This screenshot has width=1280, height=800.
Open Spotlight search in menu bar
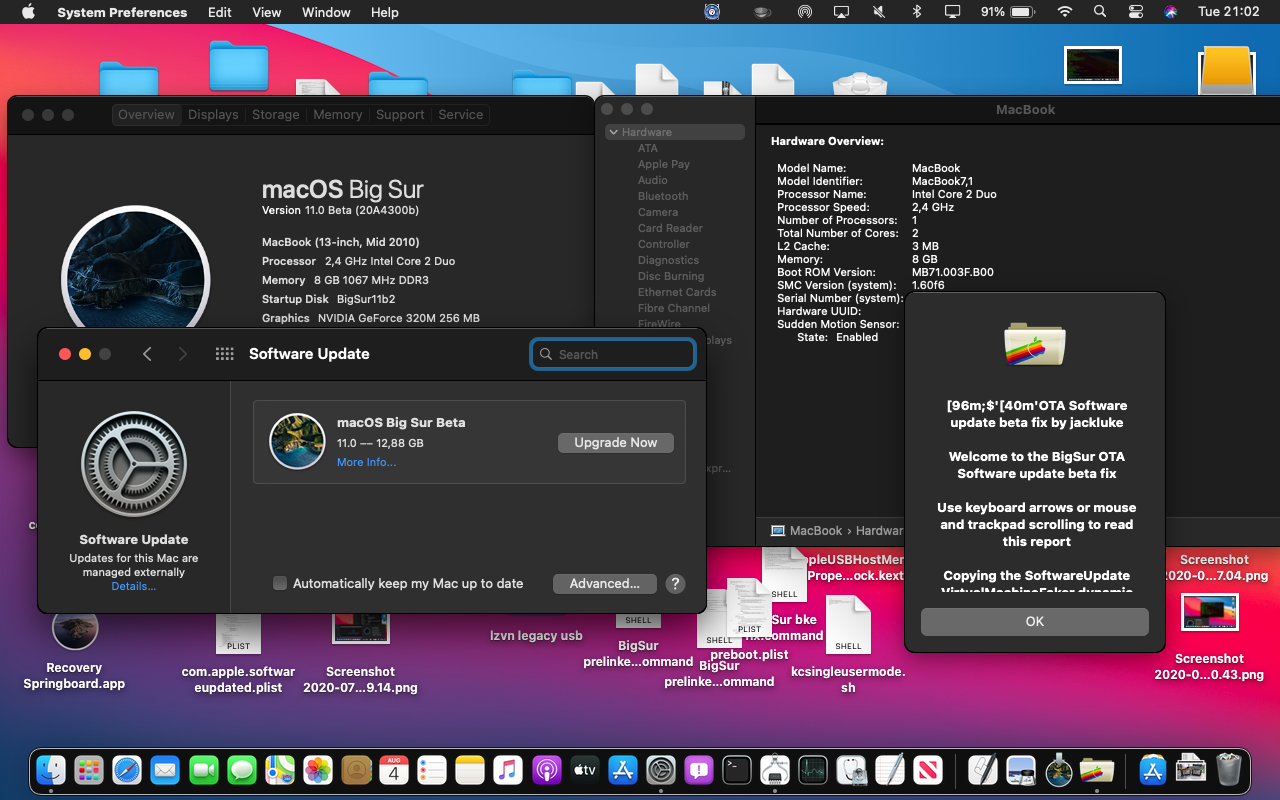pyautogui.click(x=1100, y=12)
